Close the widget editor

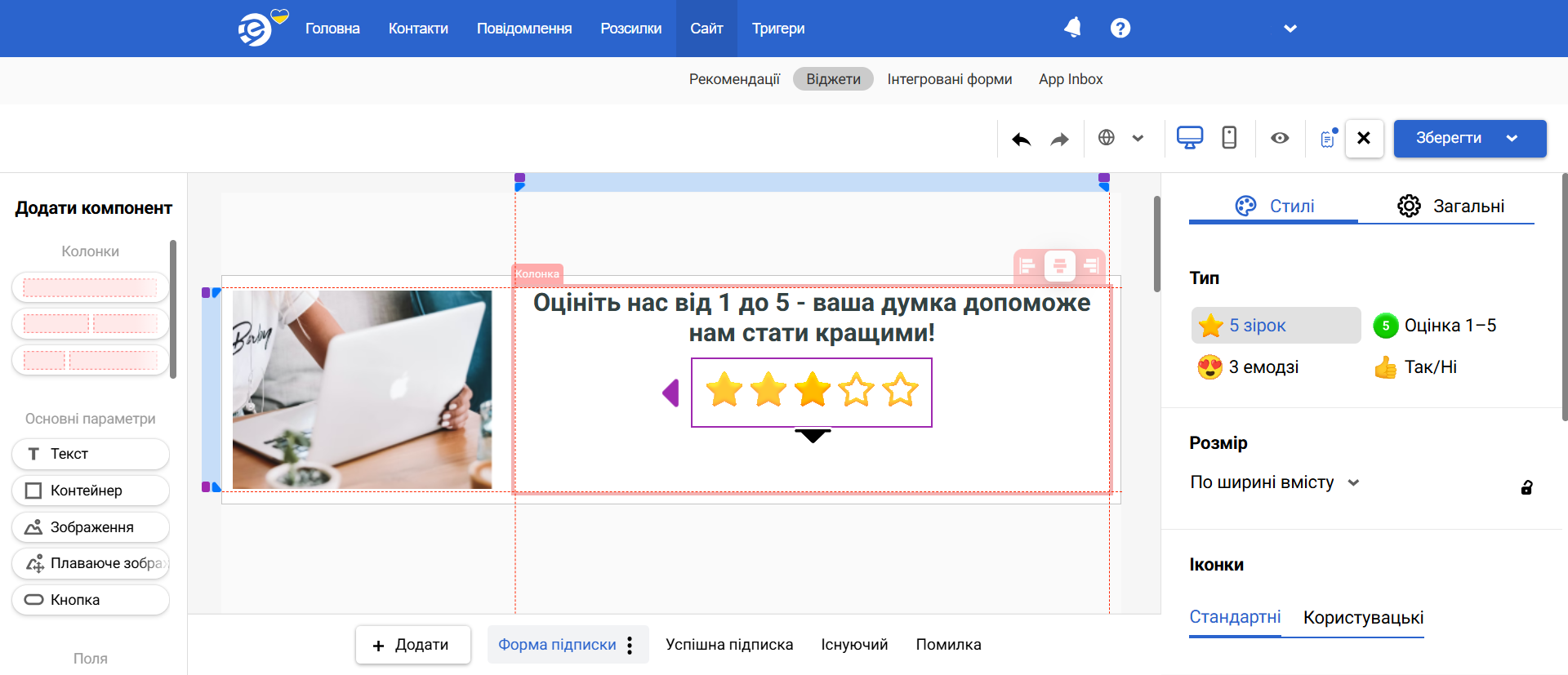tap(1364, 138)
